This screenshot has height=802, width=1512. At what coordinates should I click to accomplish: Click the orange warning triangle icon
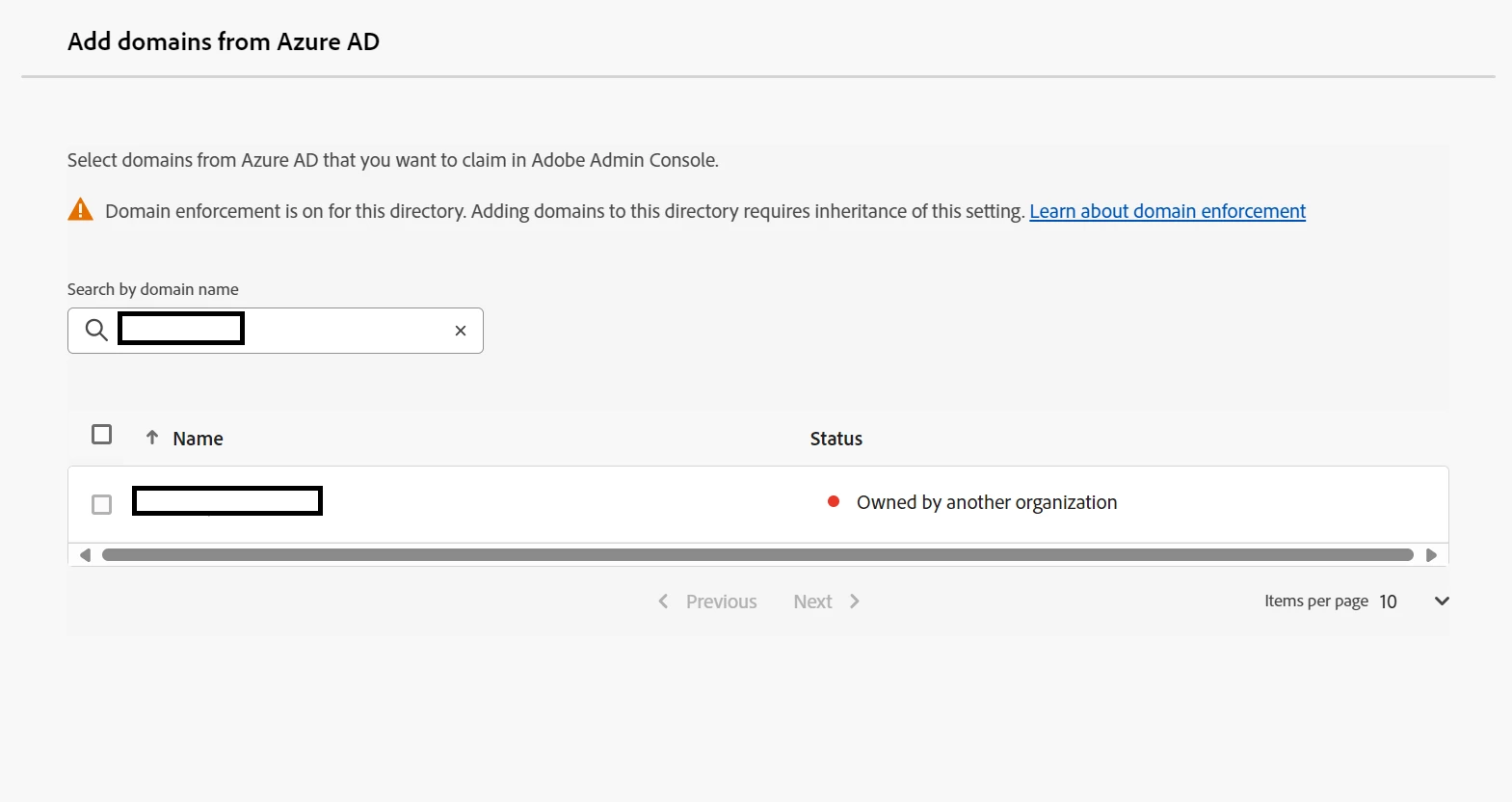pos(81,210)
